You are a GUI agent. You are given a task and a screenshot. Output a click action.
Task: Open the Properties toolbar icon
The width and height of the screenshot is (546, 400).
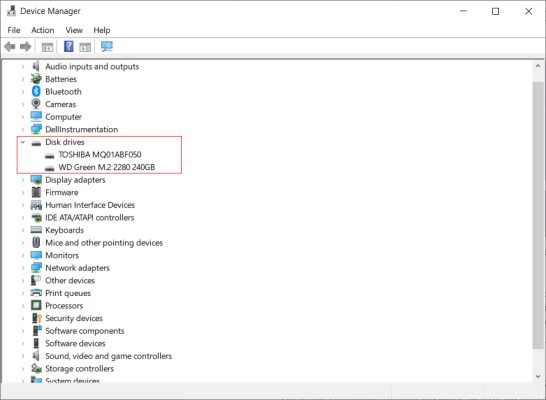coord(47,47)
